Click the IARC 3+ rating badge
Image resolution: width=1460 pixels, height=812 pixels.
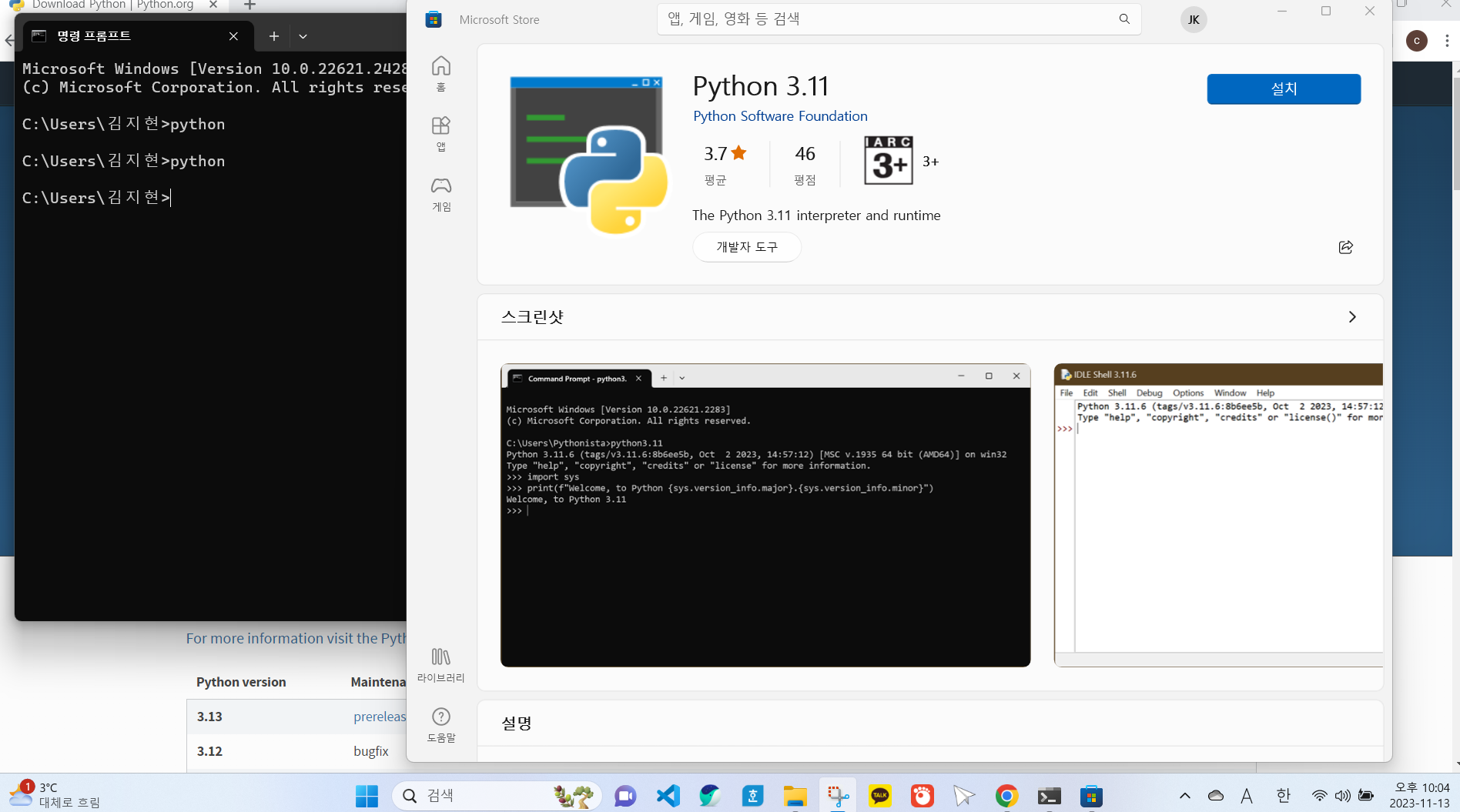click(889, 161)
